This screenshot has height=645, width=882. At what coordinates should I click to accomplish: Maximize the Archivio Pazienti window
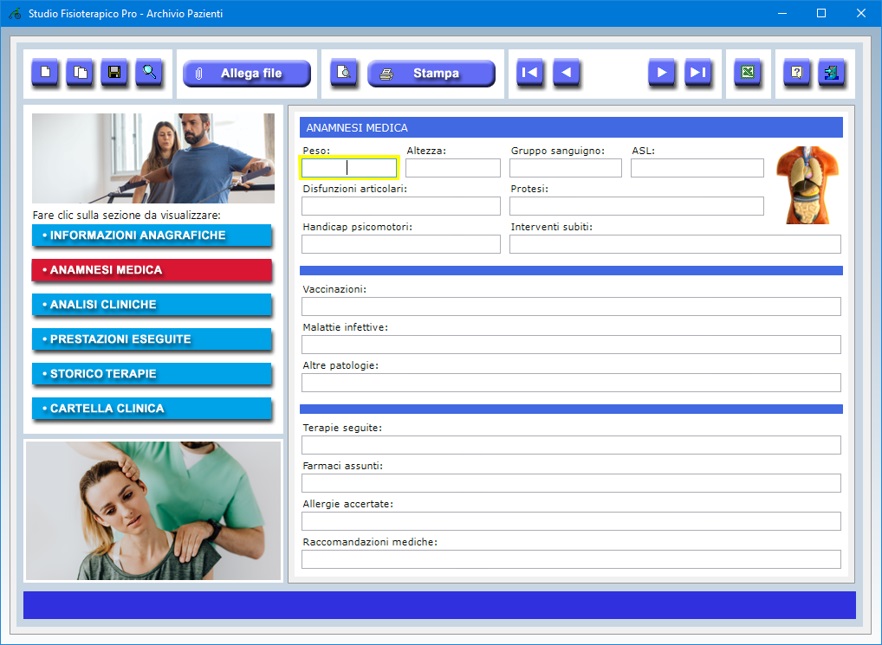pos(821,13)
